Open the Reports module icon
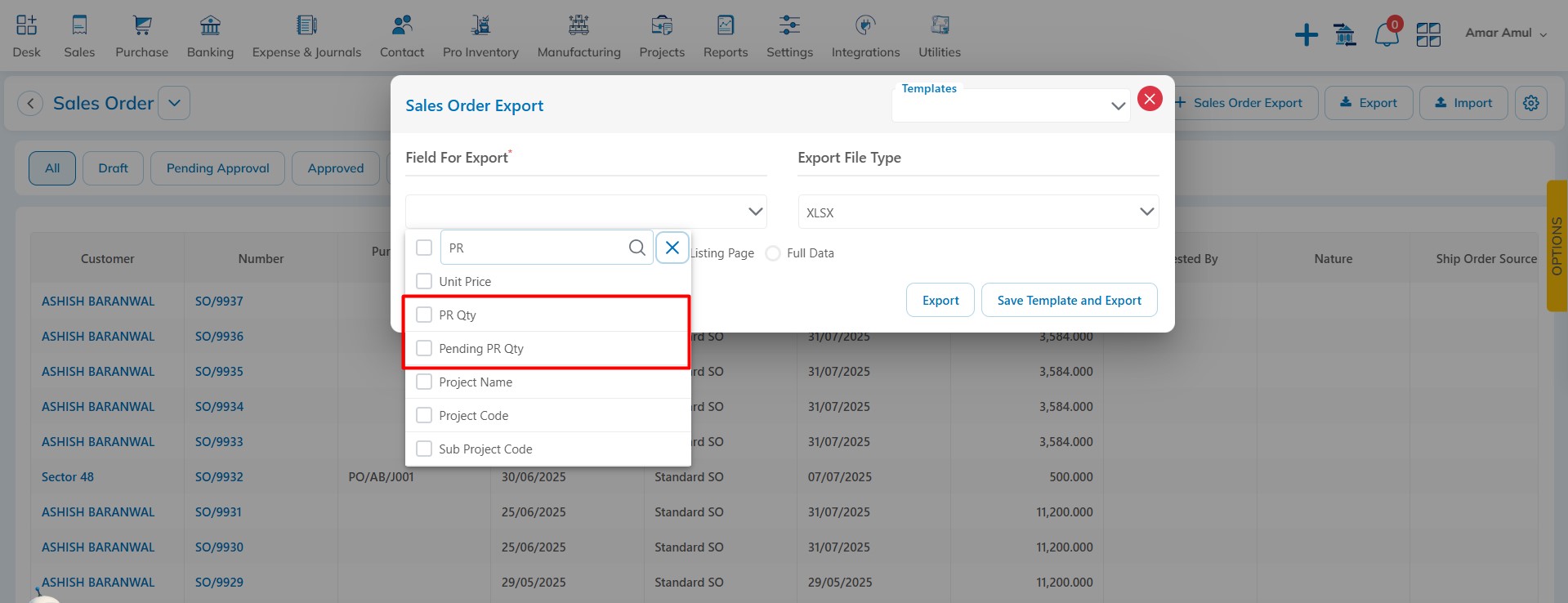 [x=726, y=25]
